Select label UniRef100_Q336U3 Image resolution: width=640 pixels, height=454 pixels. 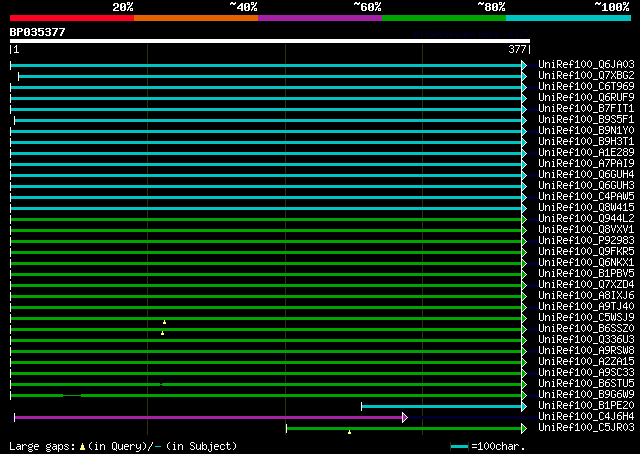pos(586,340)
